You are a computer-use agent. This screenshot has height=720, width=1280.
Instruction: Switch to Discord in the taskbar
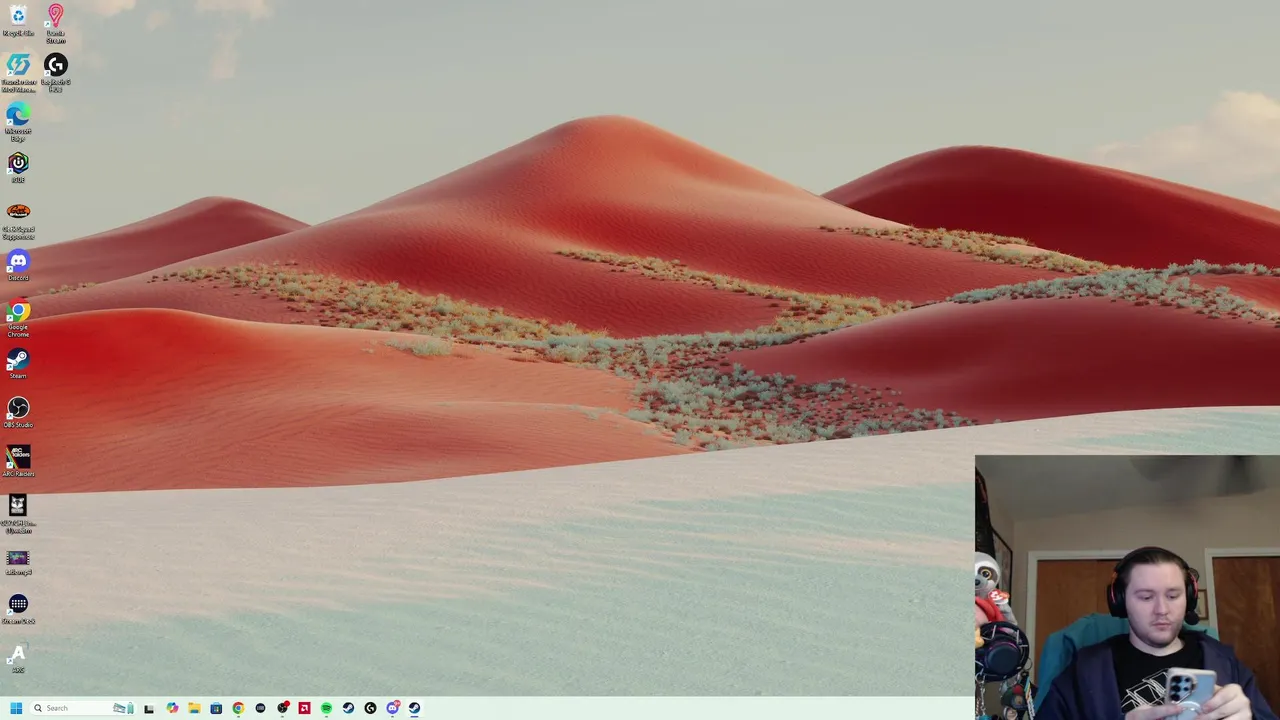(x=393, y=708)
